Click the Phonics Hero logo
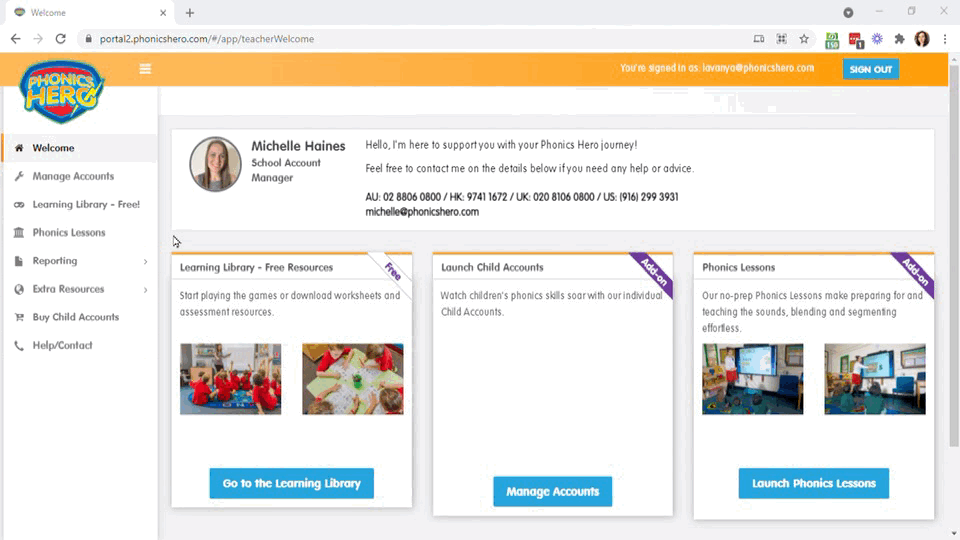Viewport: 960px width, 540px height. coord(61,91)
